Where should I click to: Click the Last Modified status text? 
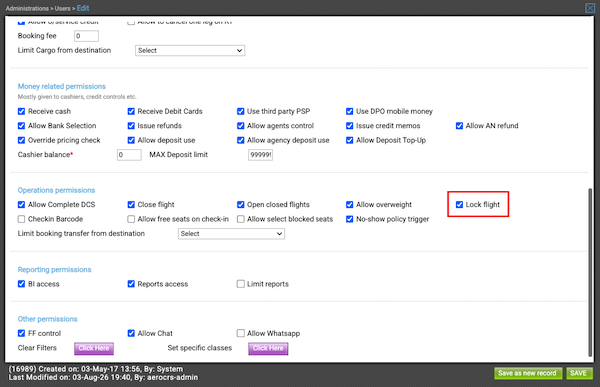pyautogui.click(x=103, y=378)
